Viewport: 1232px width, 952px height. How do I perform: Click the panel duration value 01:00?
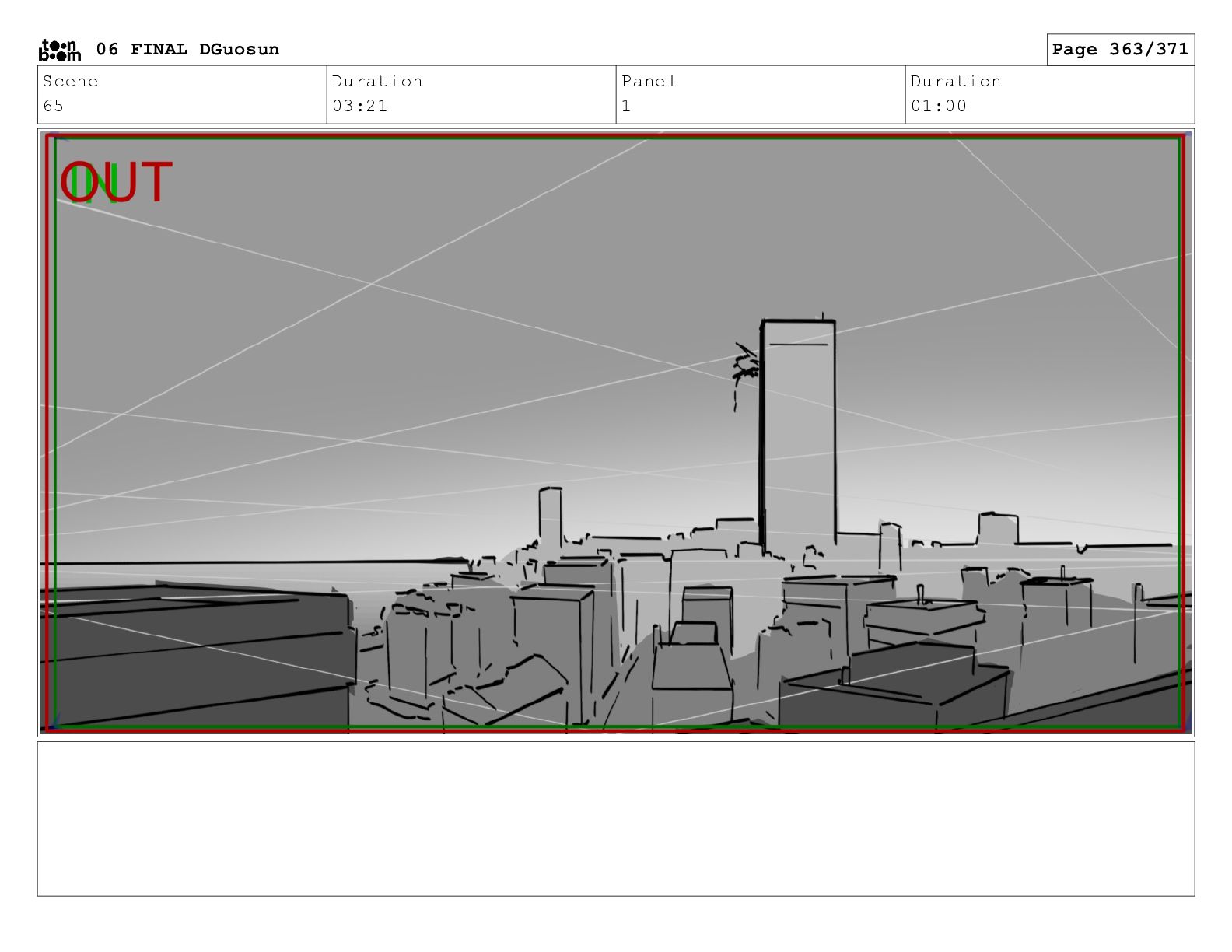click(938, 106)
